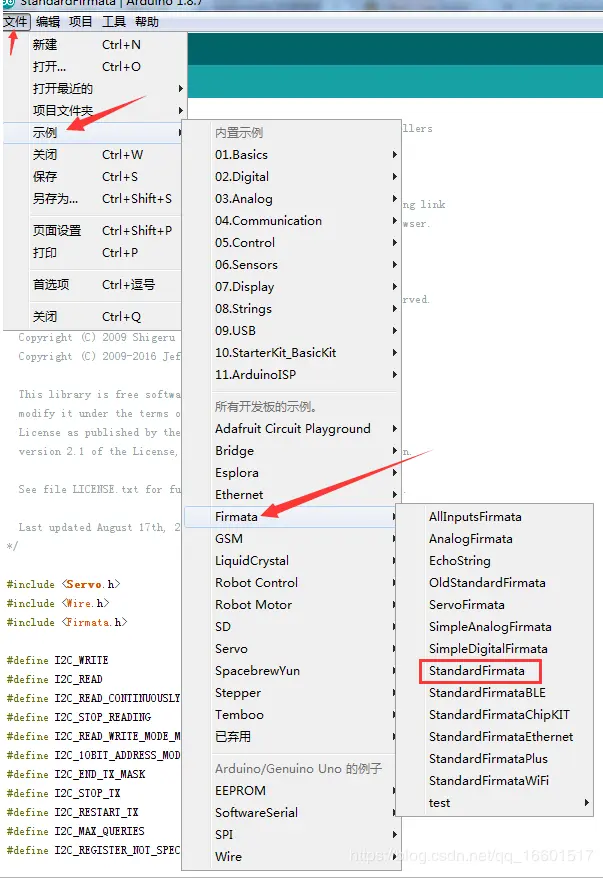Open Ethernet library examples

pos(291,494)
